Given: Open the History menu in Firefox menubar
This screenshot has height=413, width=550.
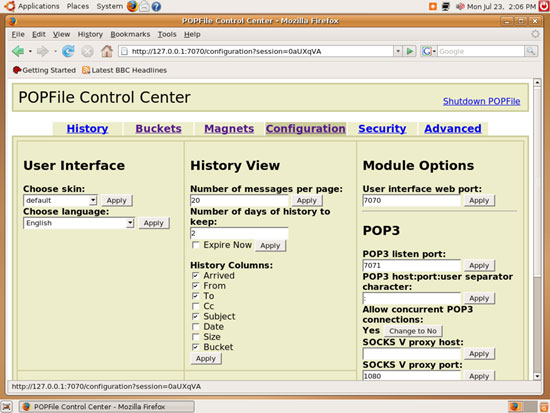Looking at the screenshot, I should tap(90, 34).
